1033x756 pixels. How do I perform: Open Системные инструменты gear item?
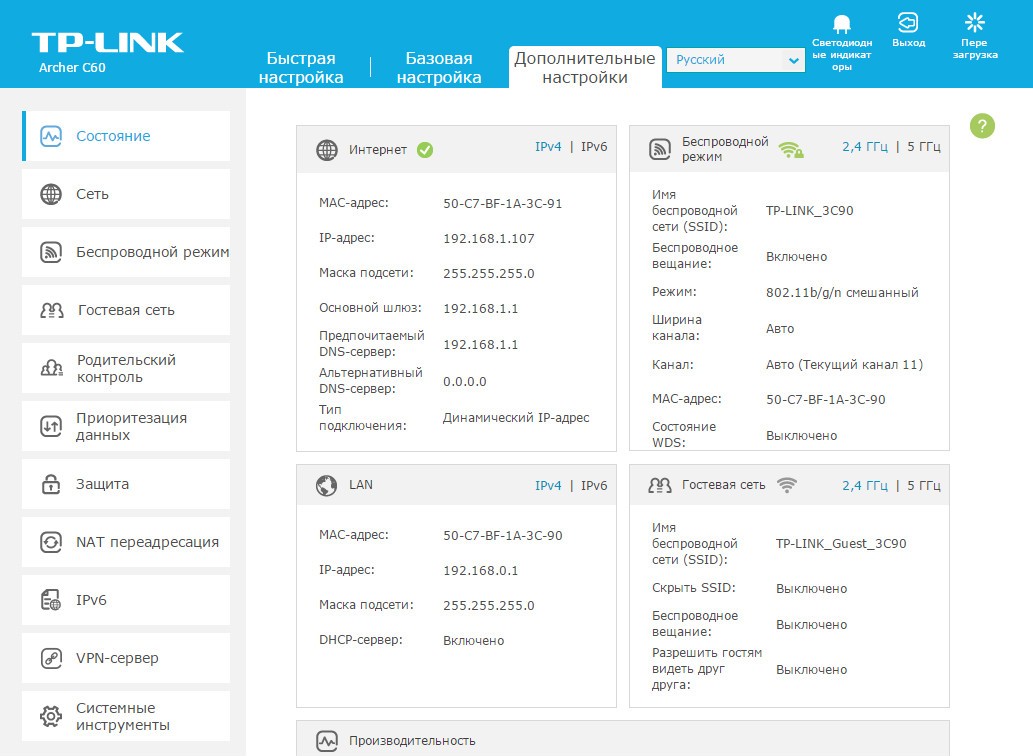point(125,716)
